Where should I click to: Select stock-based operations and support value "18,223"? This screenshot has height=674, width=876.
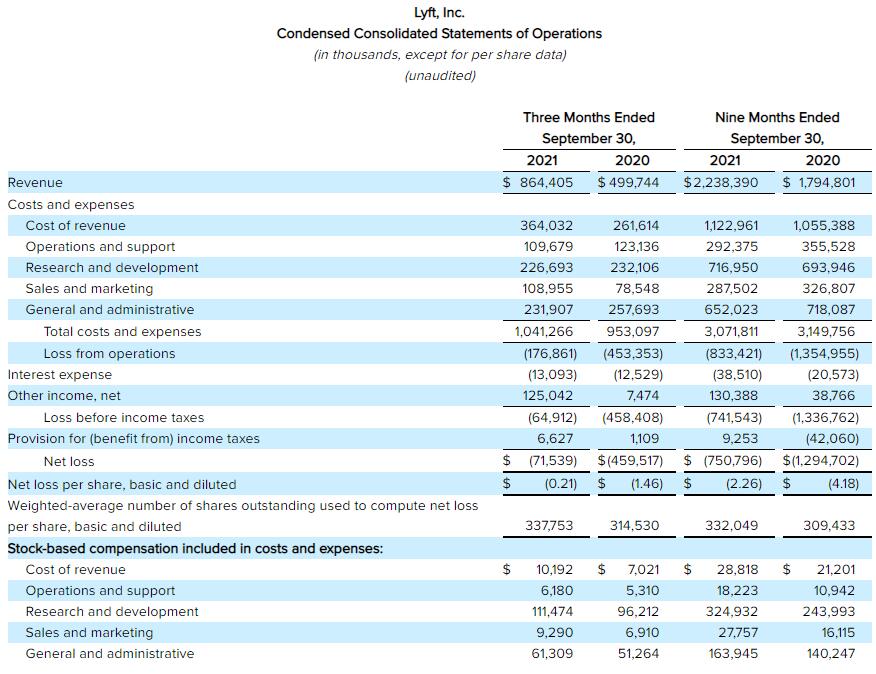(x=737, y=591)
